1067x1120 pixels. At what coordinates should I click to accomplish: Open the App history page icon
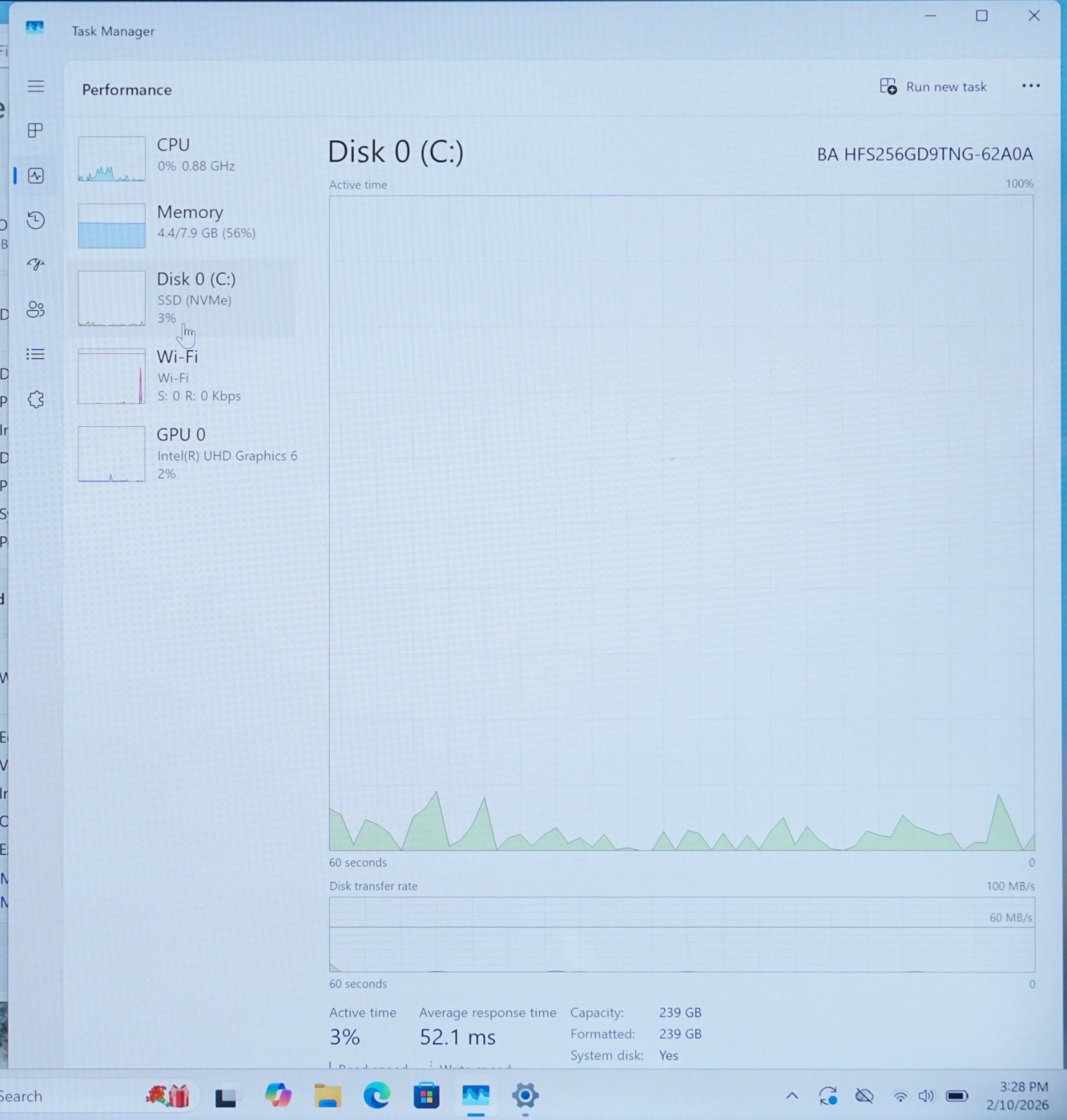coord(36,220)
